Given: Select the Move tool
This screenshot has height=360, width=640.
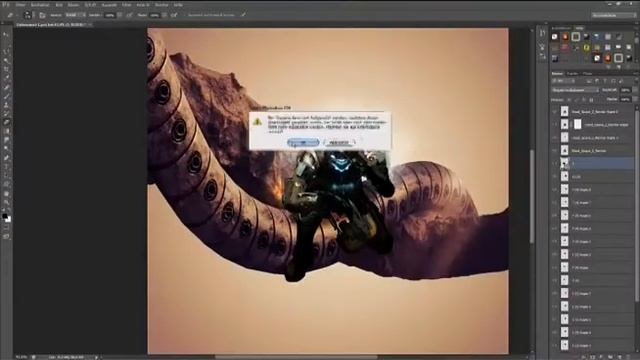Looking at the screenshot, I should (x=6, y=34).
